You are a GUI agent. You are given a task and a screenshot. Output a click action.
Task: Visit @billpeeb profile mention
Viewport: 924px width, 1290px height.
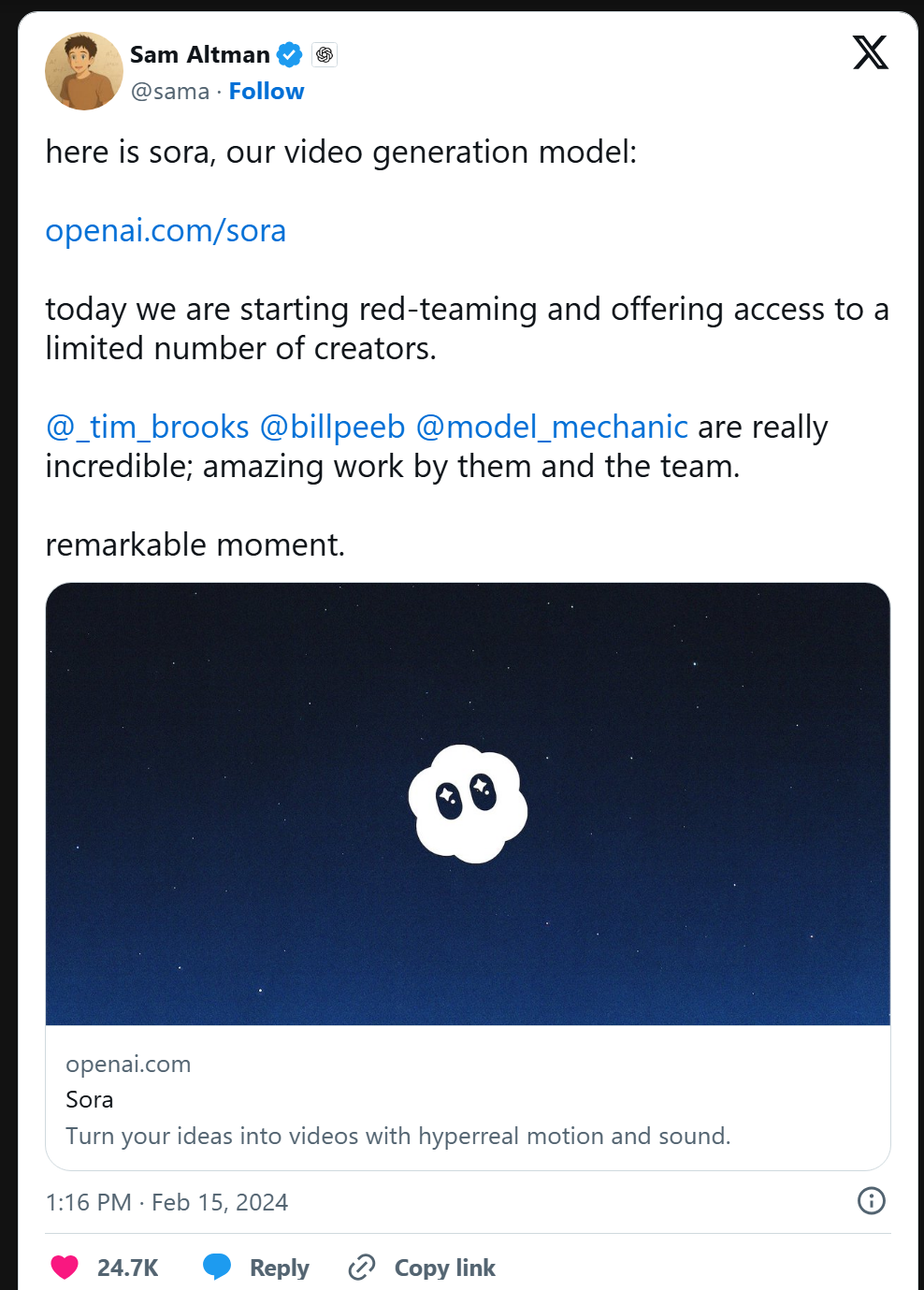point(332,427)
